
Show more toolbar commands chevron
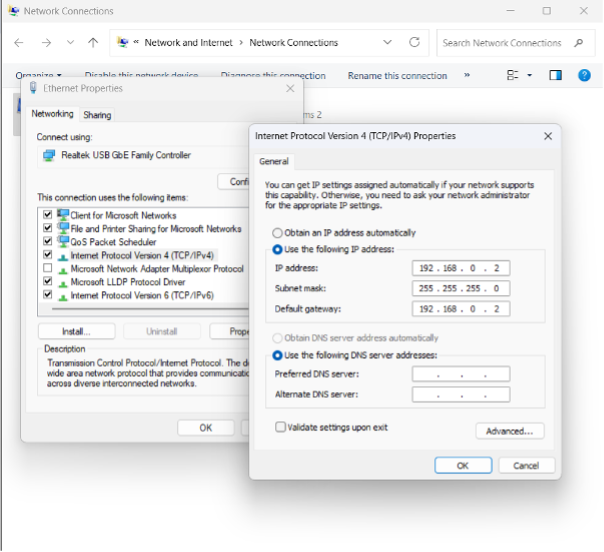[467, 75]
